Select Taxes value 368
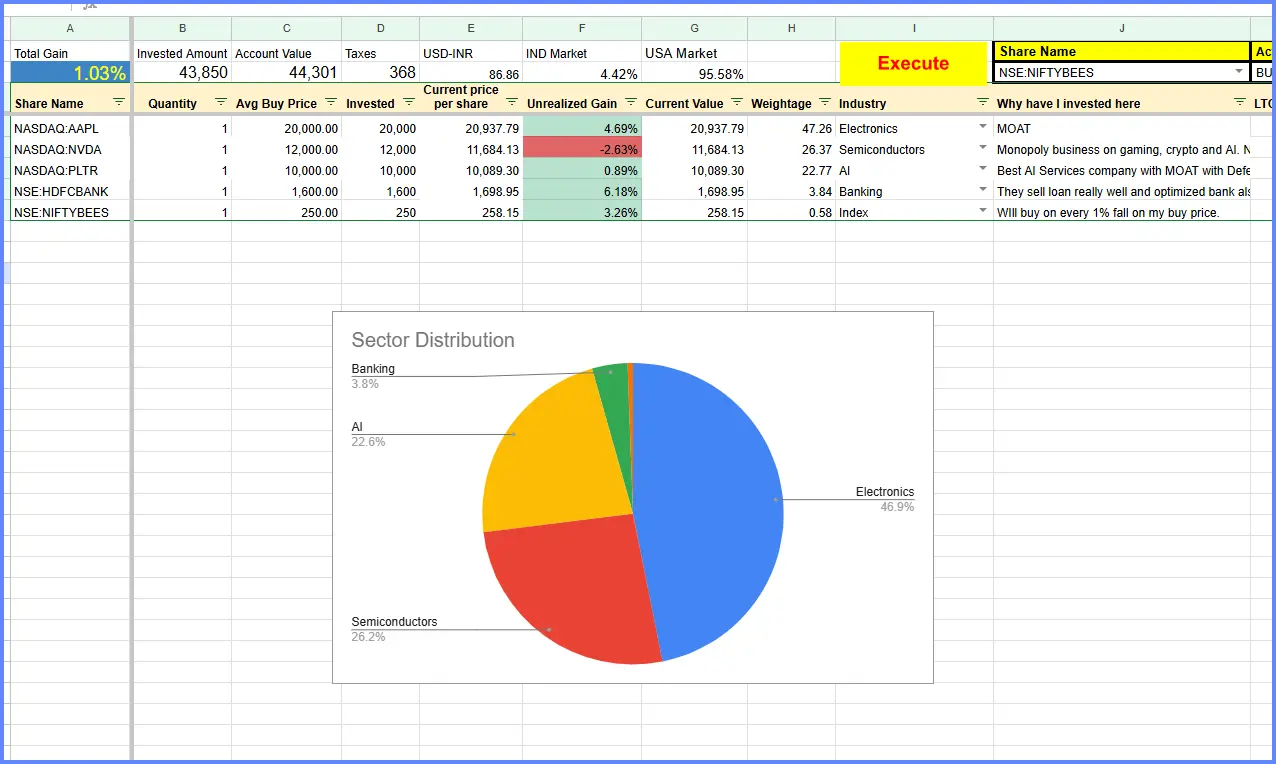The image size is (1276, 764). 380,72
